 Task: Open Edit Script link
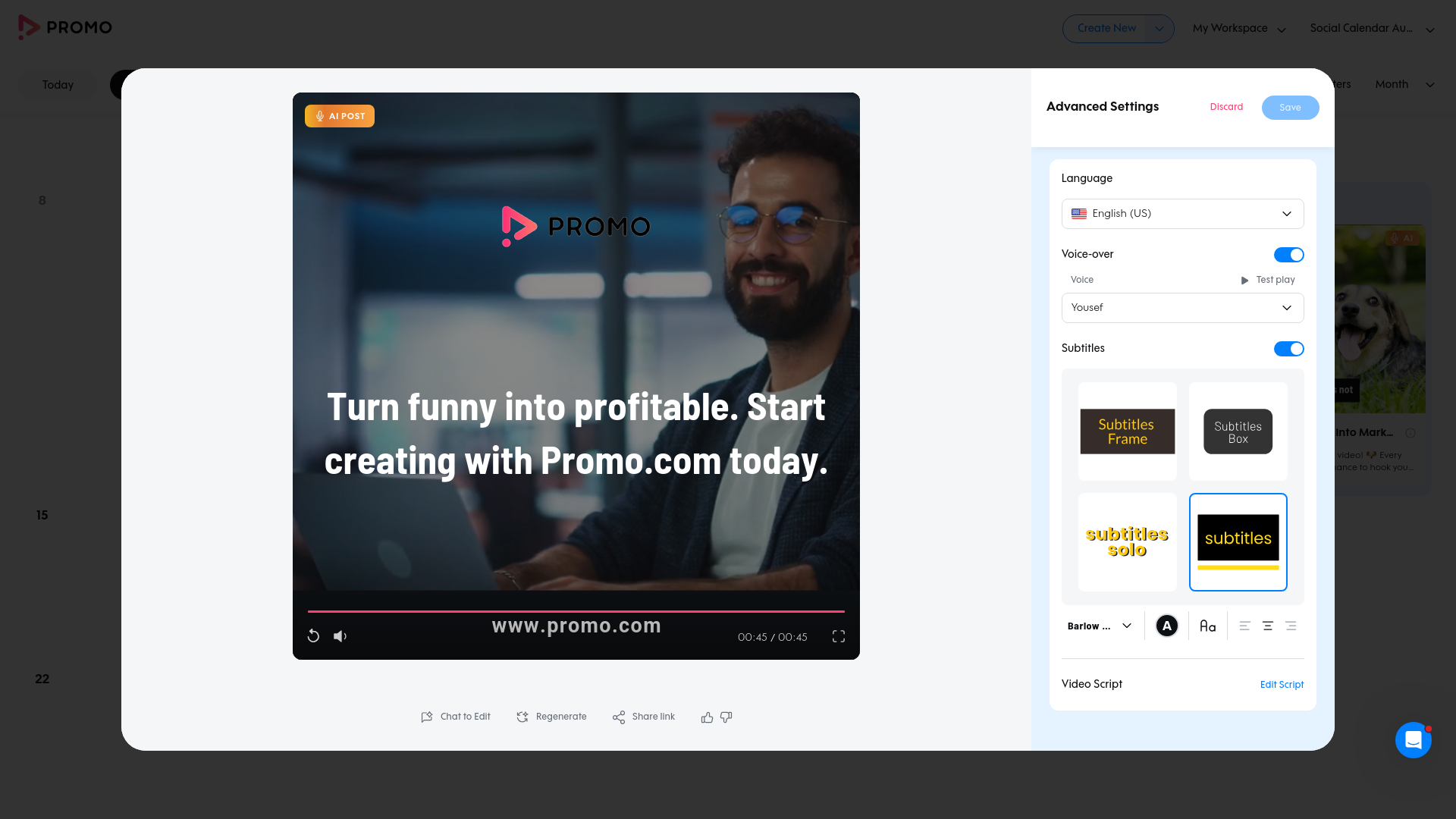(1282, 685)
